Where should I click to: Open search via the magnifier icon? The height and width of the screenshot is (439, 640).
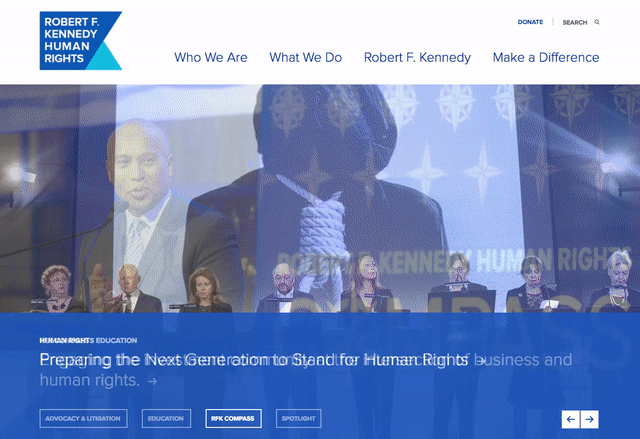click(597, 22)
